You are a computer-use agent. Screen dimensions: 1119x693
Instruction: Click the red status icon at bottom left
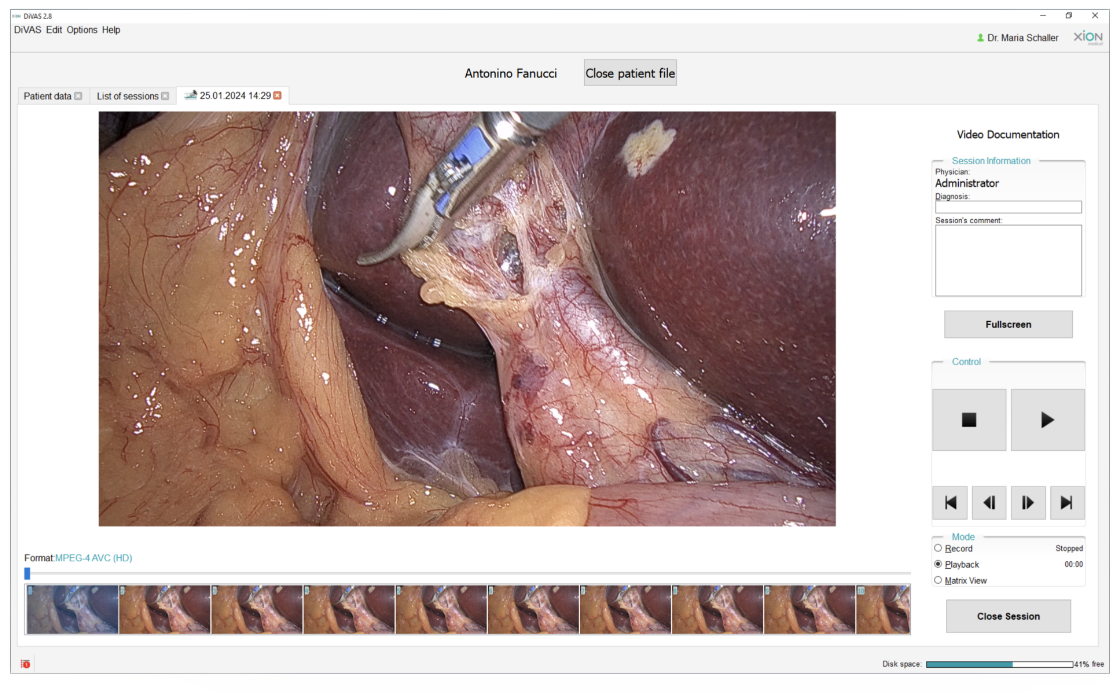26,664
